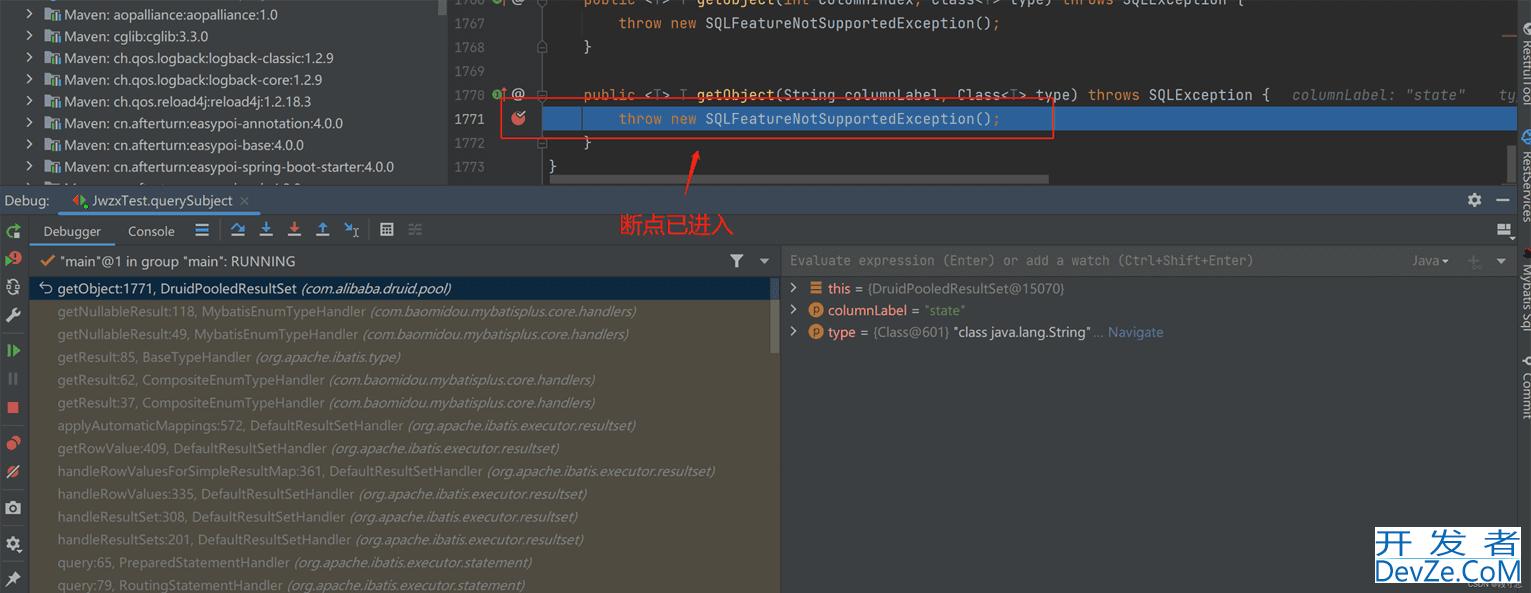This screenshot has width=1531, height=593.
Task: Click Show Execution Point icon
Action: (202, 230)
